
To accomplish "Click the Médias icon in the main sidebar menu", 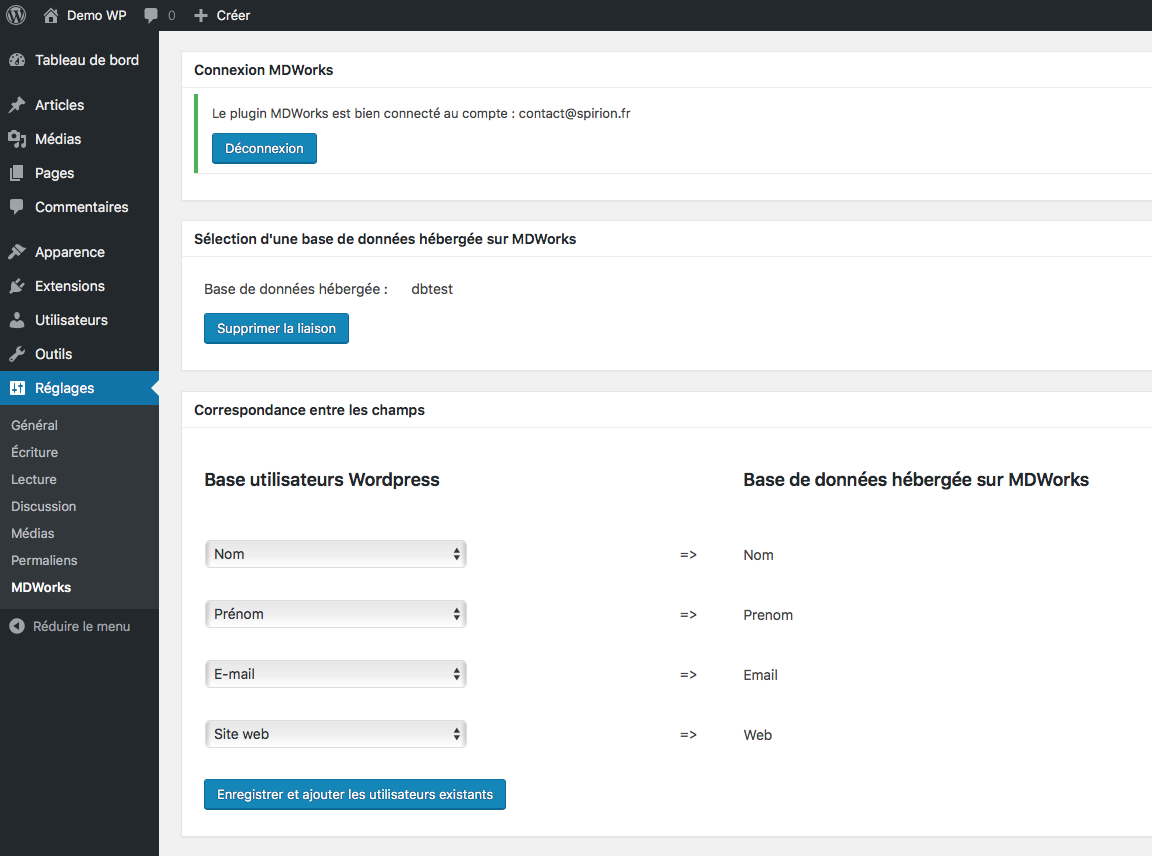I will click(17, 139).
